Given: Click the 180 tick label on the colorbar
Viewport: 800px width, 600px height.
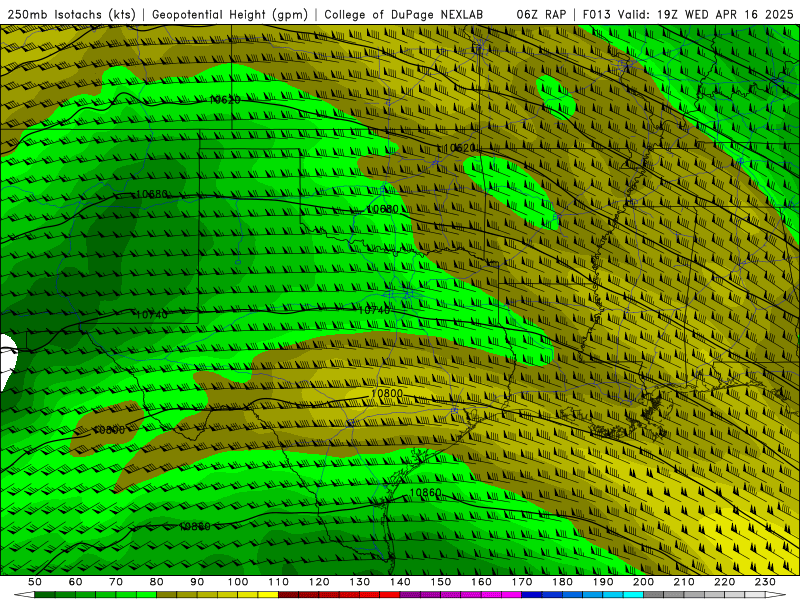Looking at the screenshot, I should [562, 582].
